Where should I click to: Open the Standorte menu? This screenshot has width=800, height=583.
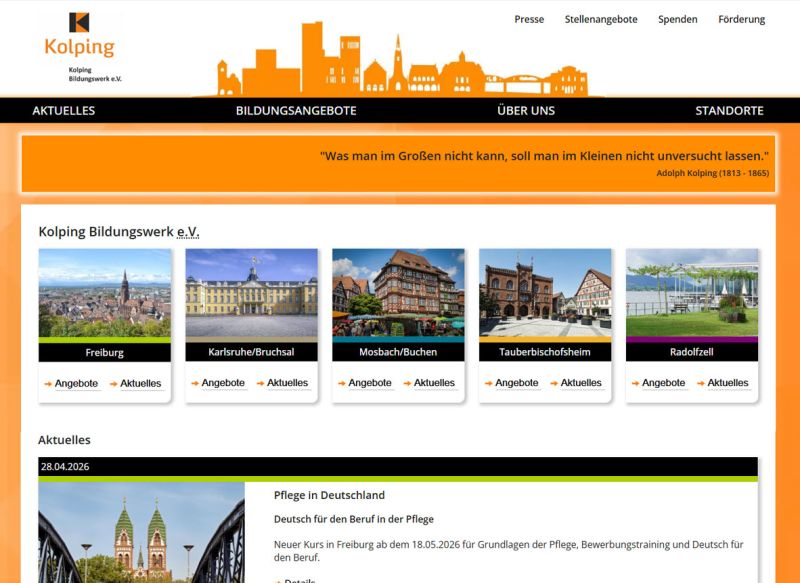click(x=729, y=111)
